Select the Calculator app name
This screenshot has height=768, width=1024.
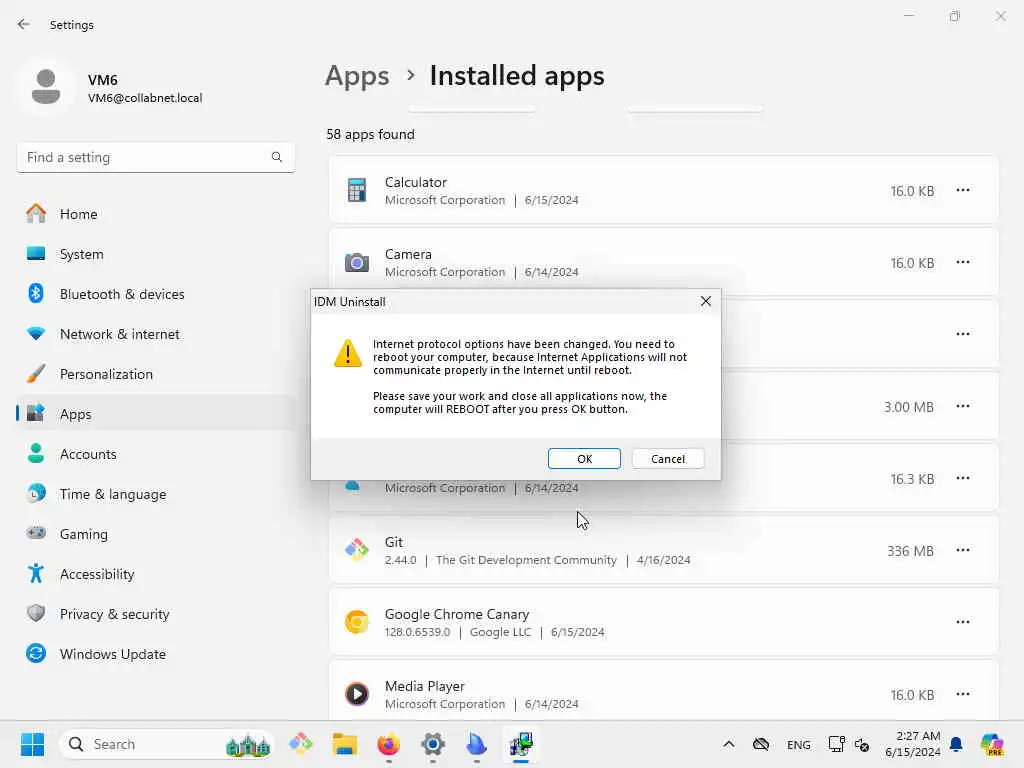tap(415, 182)
